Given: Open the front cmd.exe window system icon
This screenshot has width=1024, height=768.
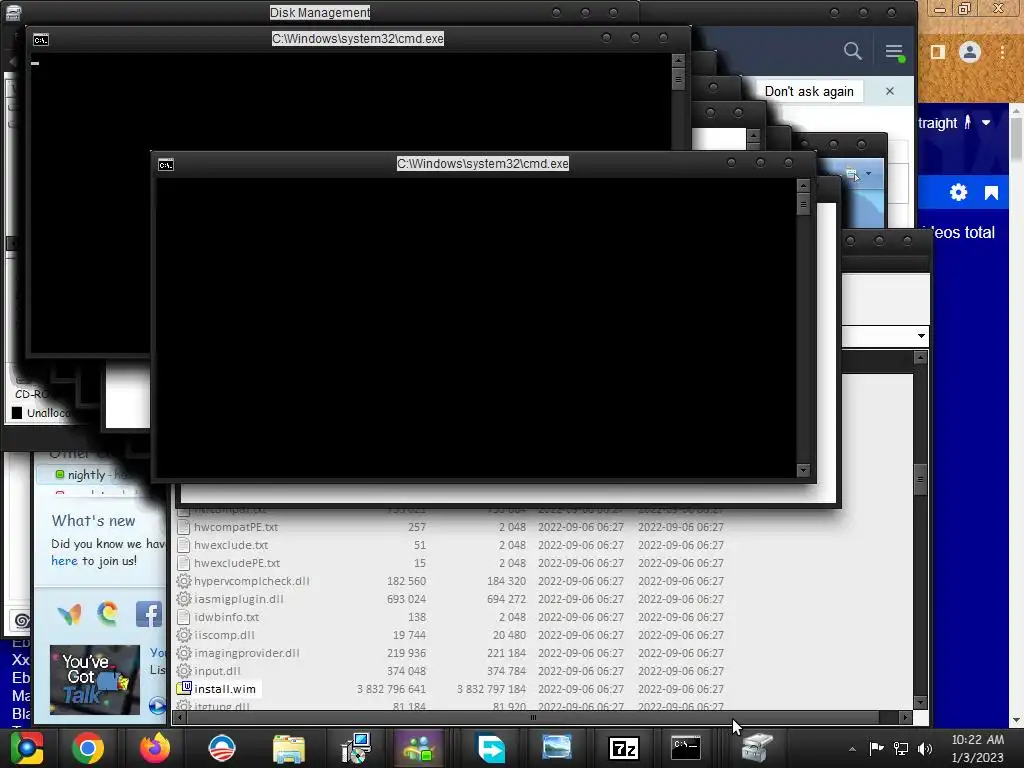Looking at the screenshot, I should 166,165.
